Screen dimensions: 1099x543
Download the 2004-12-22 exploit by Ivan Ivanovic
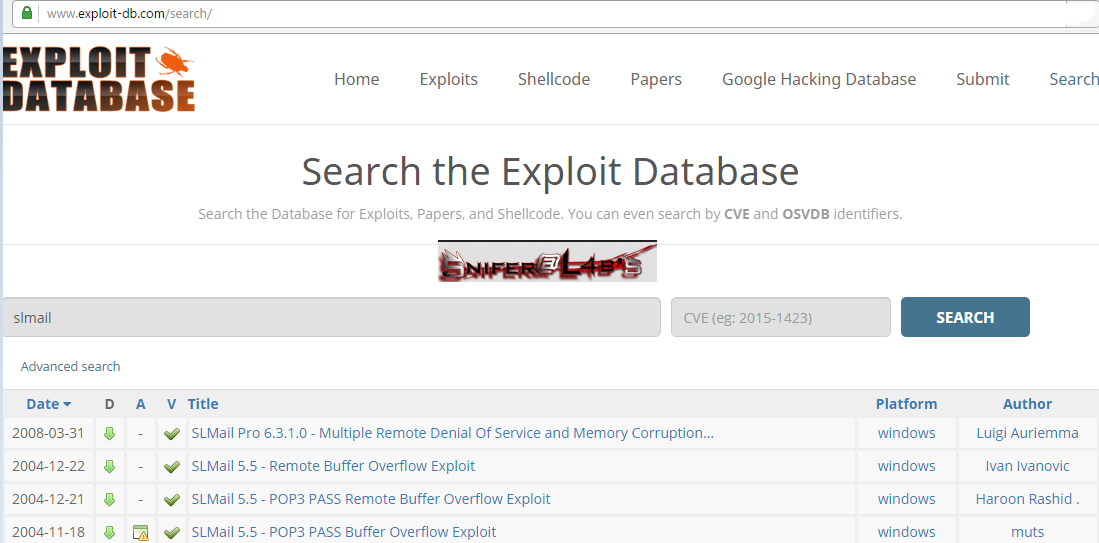point(109,467)
